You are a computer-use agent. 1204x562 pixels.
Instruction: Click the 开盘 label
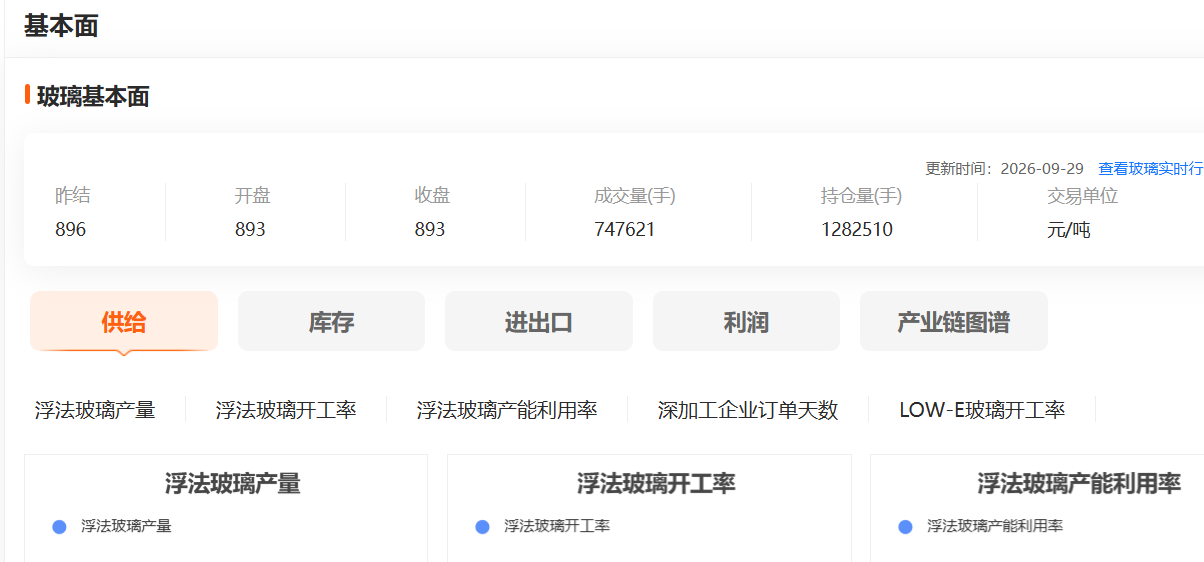click(252, 196)
